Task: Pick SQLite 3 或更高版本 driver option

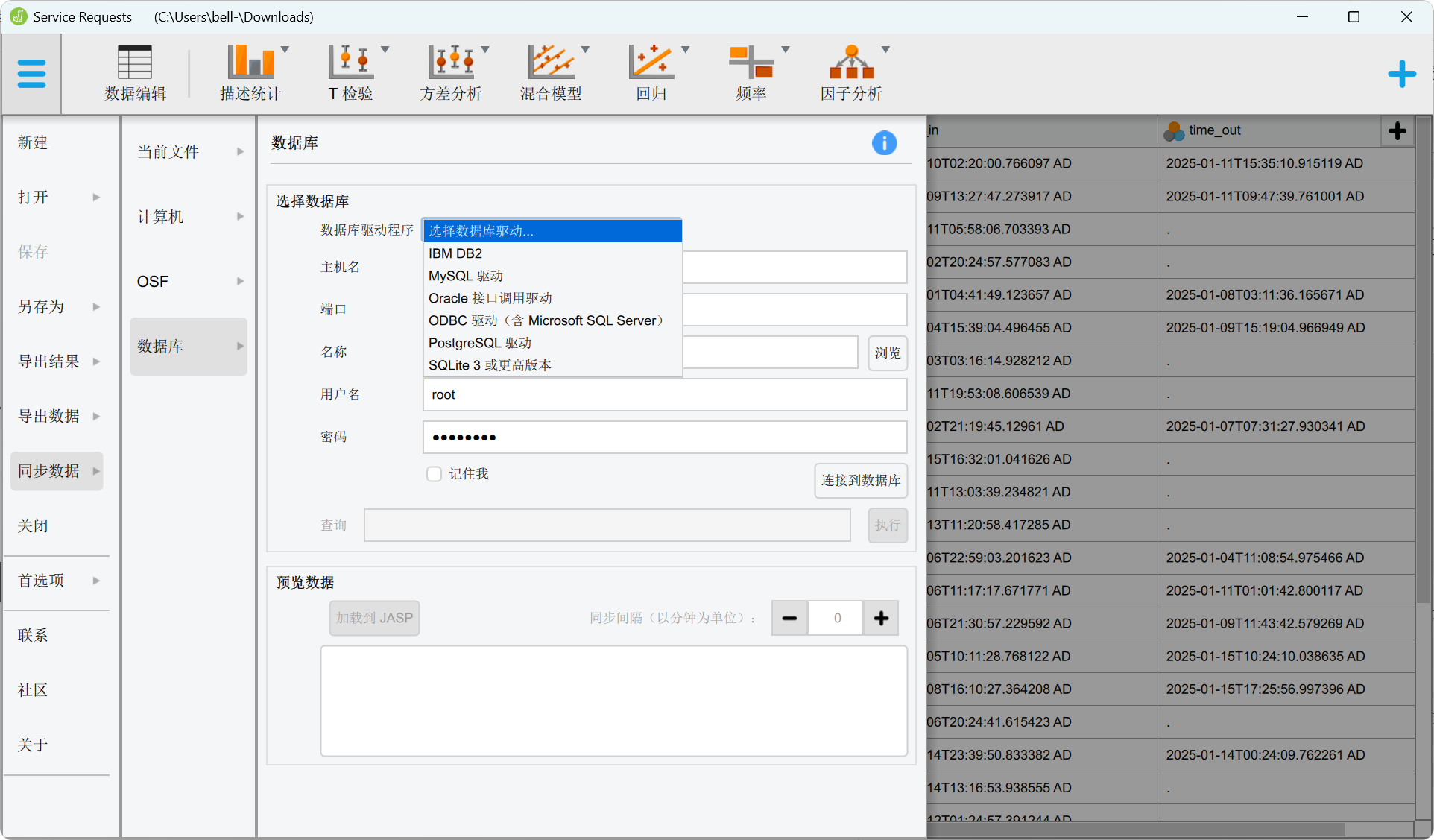Action: point(490,365)
